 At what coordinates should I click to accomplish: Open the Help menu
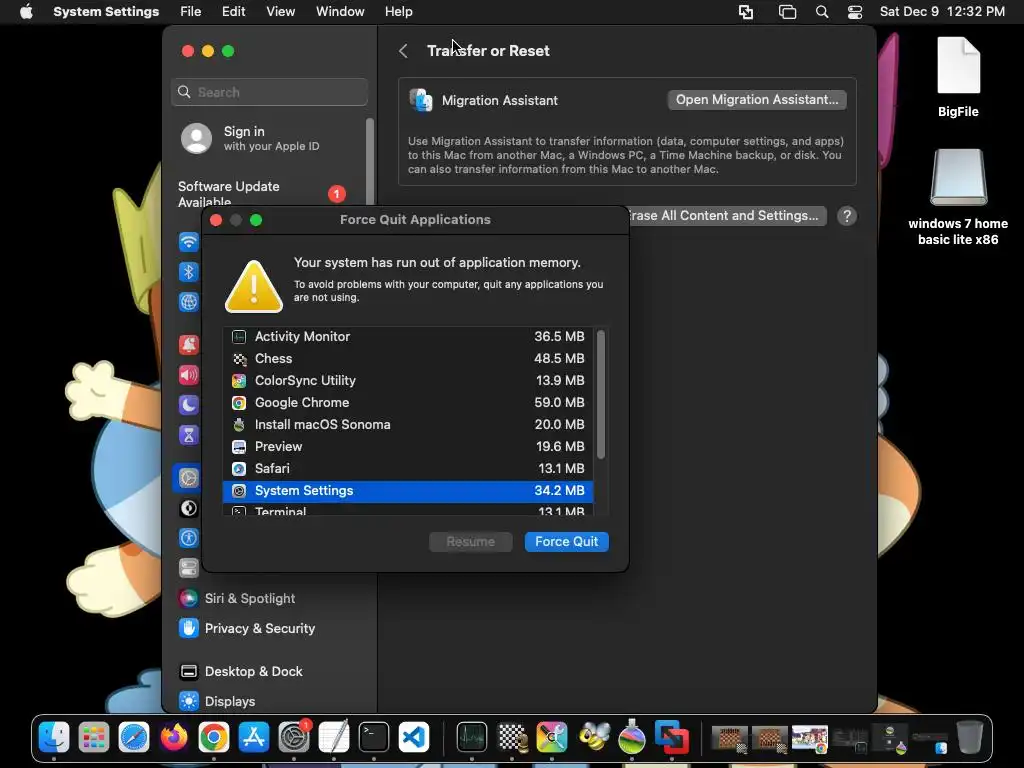(398, 12)
